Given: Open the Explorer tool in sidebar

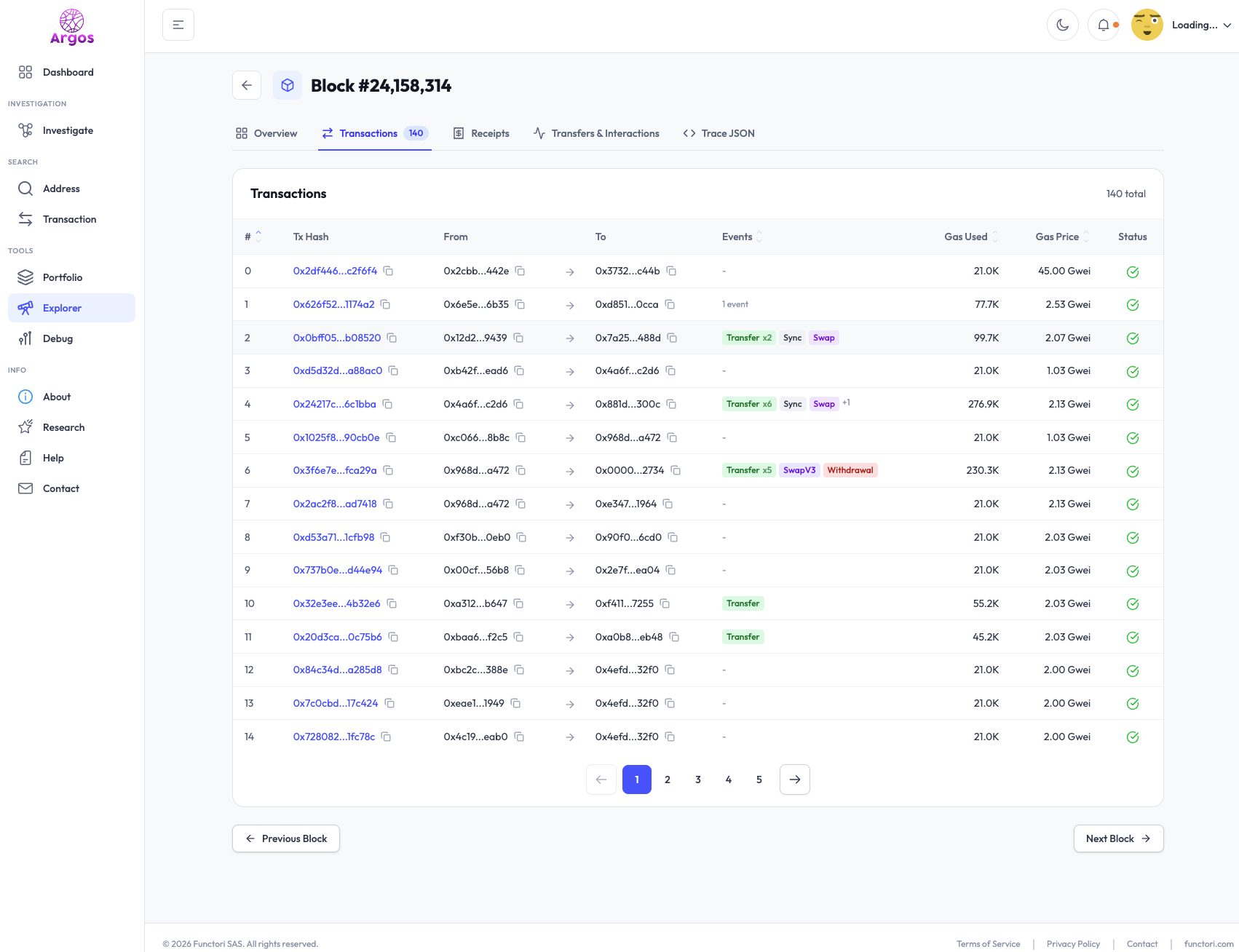Looking at the screenshot, I should (x=71, y=308).
